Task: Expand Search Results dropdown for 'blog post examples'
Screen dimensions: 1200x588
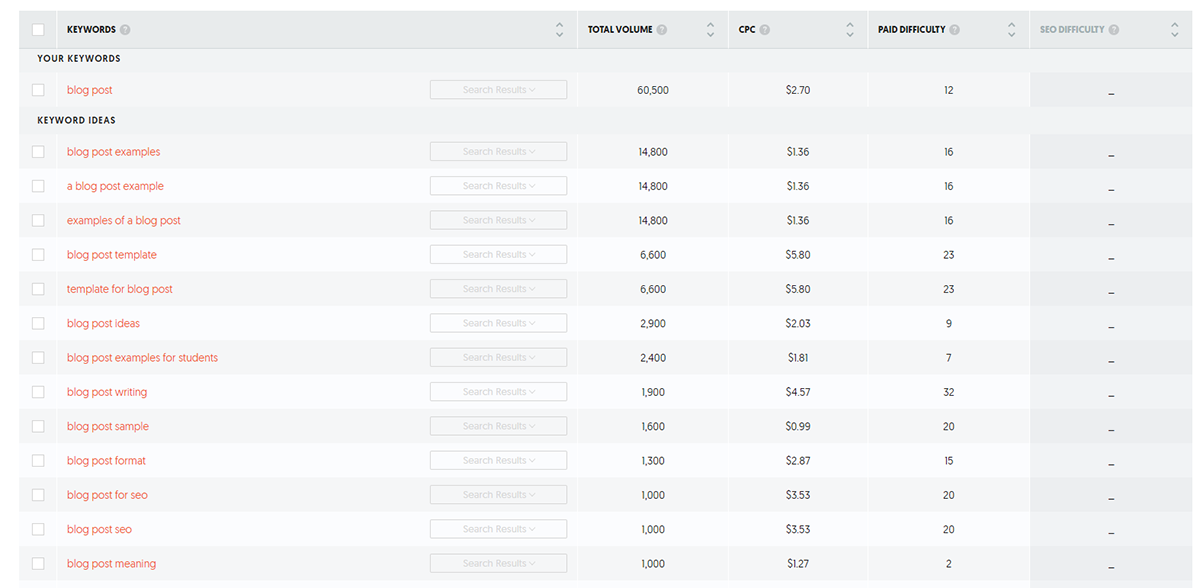Action: point(498,152)
